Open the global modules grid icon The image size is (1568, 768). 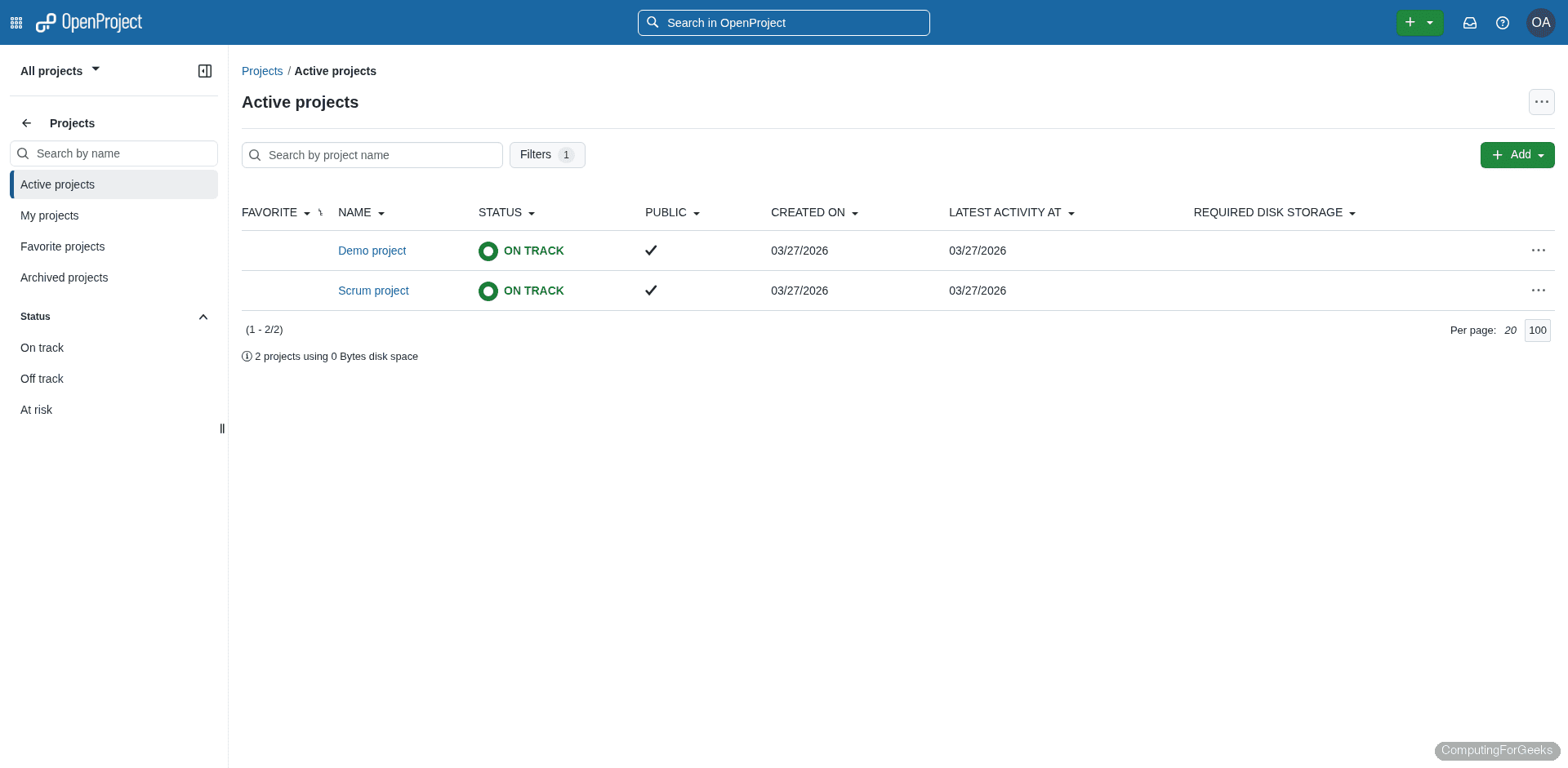[x=16, y=22]
